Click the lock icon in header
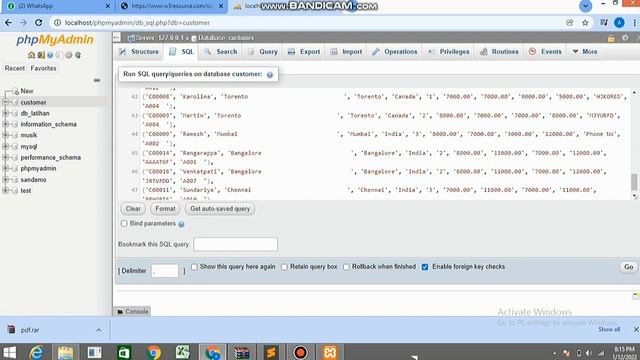 [x=611, y=38]
